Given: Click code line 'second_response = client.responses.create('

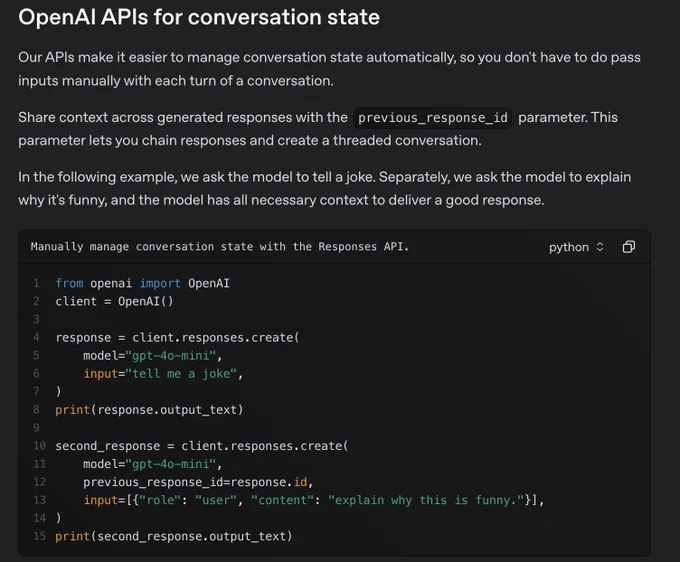Looking at the screenshot, I should [202, 446].
